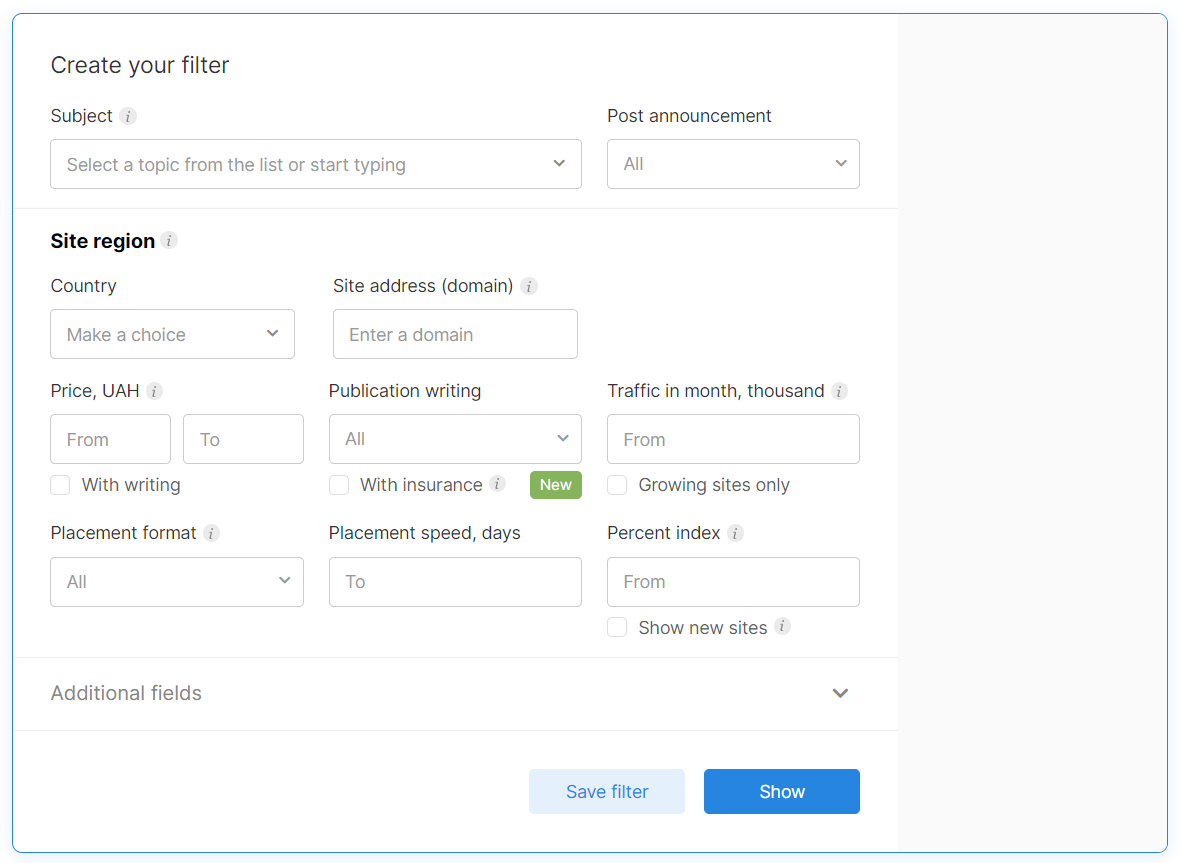This screenshot has width=1181, height=863.
Task: Open the Site region info tooltip icon
Action: coord(169,241)
